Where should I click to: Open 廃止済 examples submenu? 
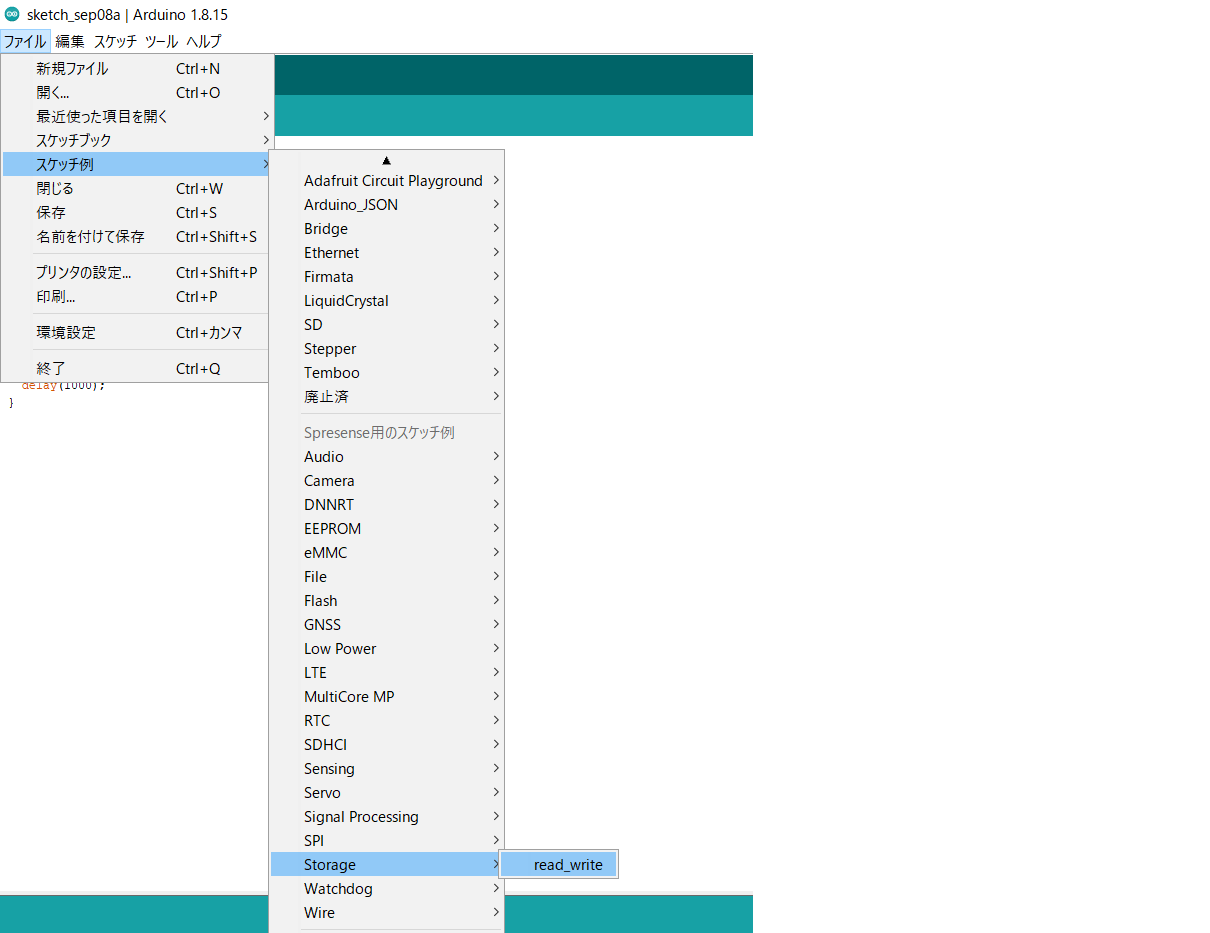(x=386, y=397)
